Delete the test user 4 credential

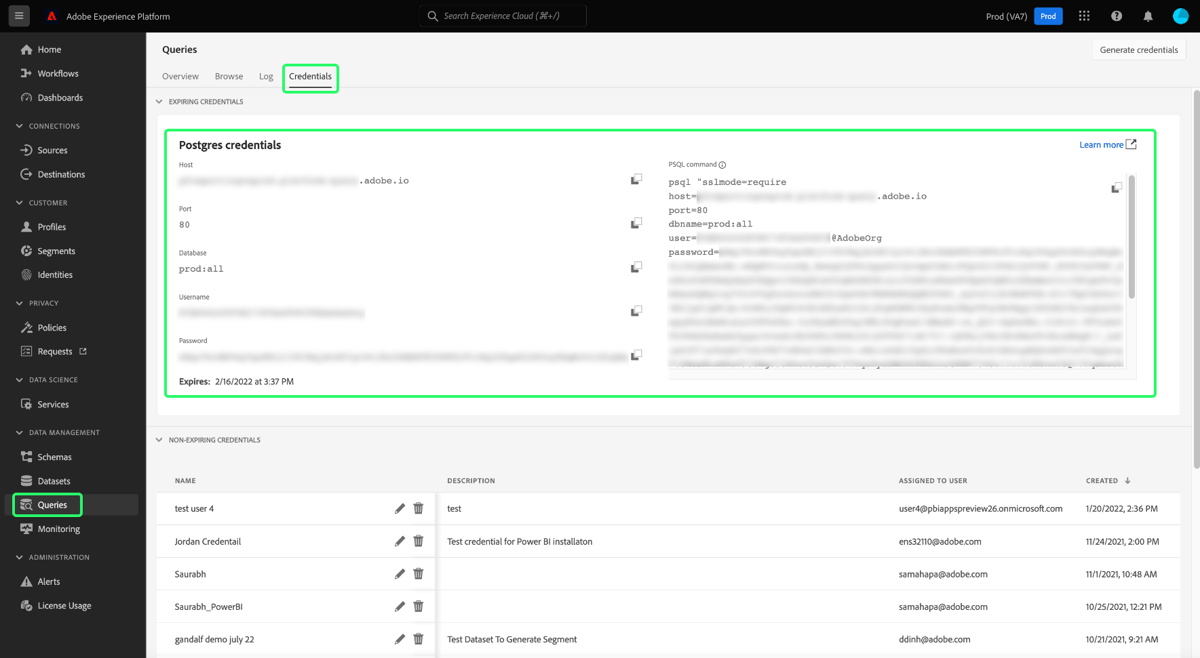pyautogui.click(x=418, y=508)
